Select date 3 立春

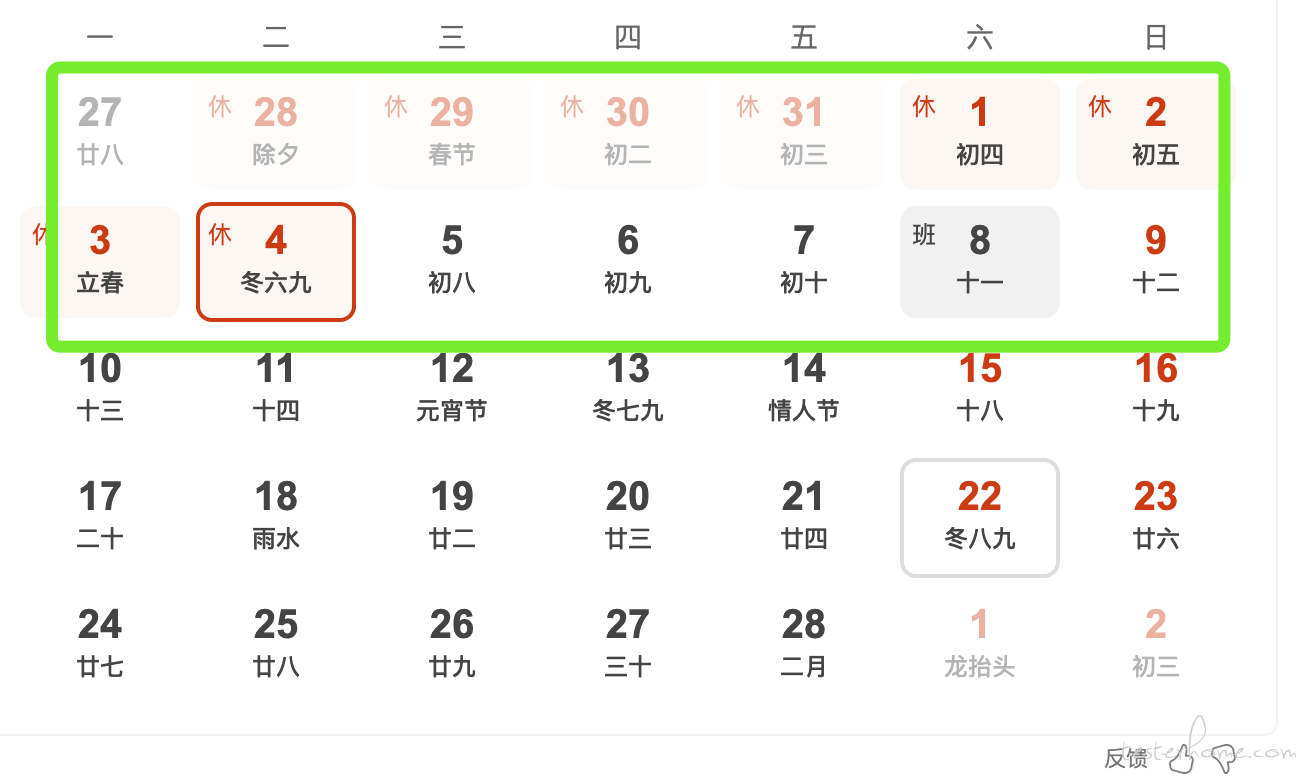(100, 262)
